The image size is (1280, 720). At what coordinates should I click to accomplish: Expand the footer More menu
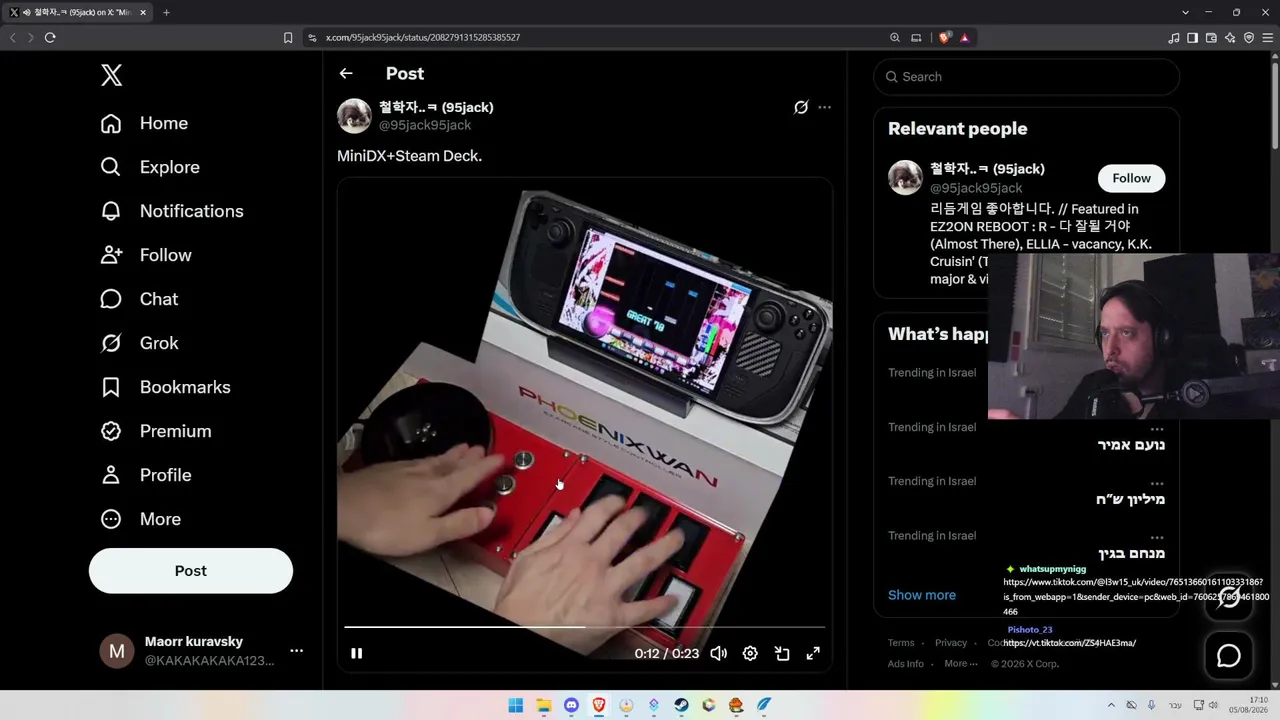pyautogui.click(x=959, y=663)
